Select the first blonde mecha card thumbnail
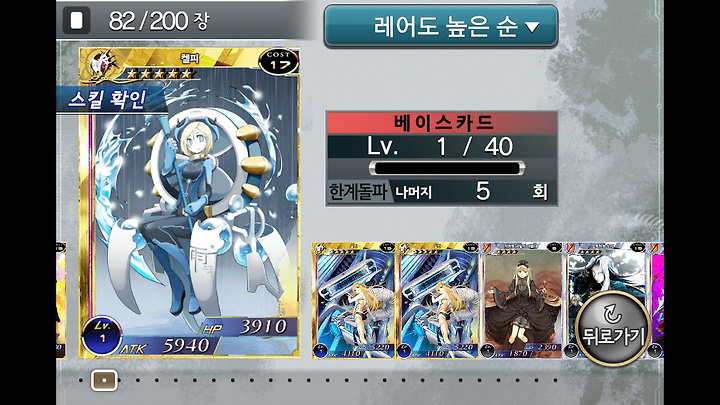This screenshot has width=720, height=405. [x=354, y=300]
